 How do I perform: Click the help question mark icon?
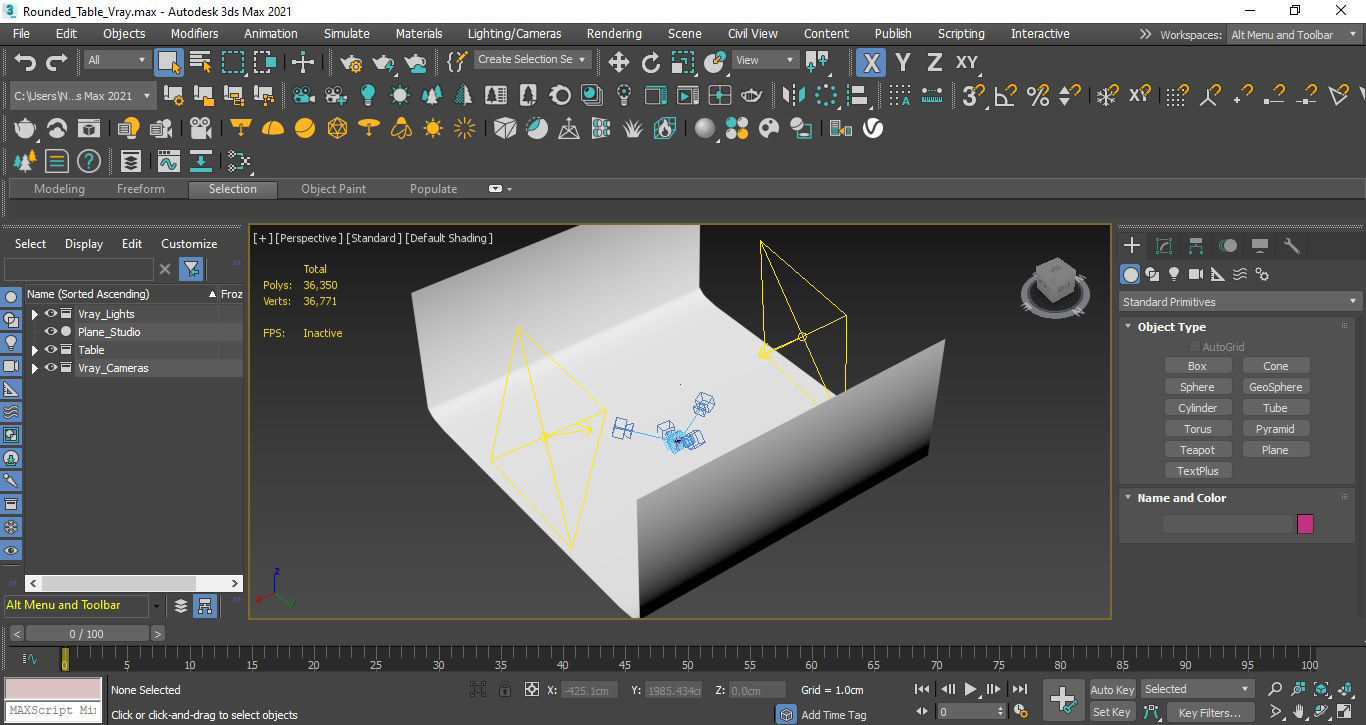(x=89, y=161)
